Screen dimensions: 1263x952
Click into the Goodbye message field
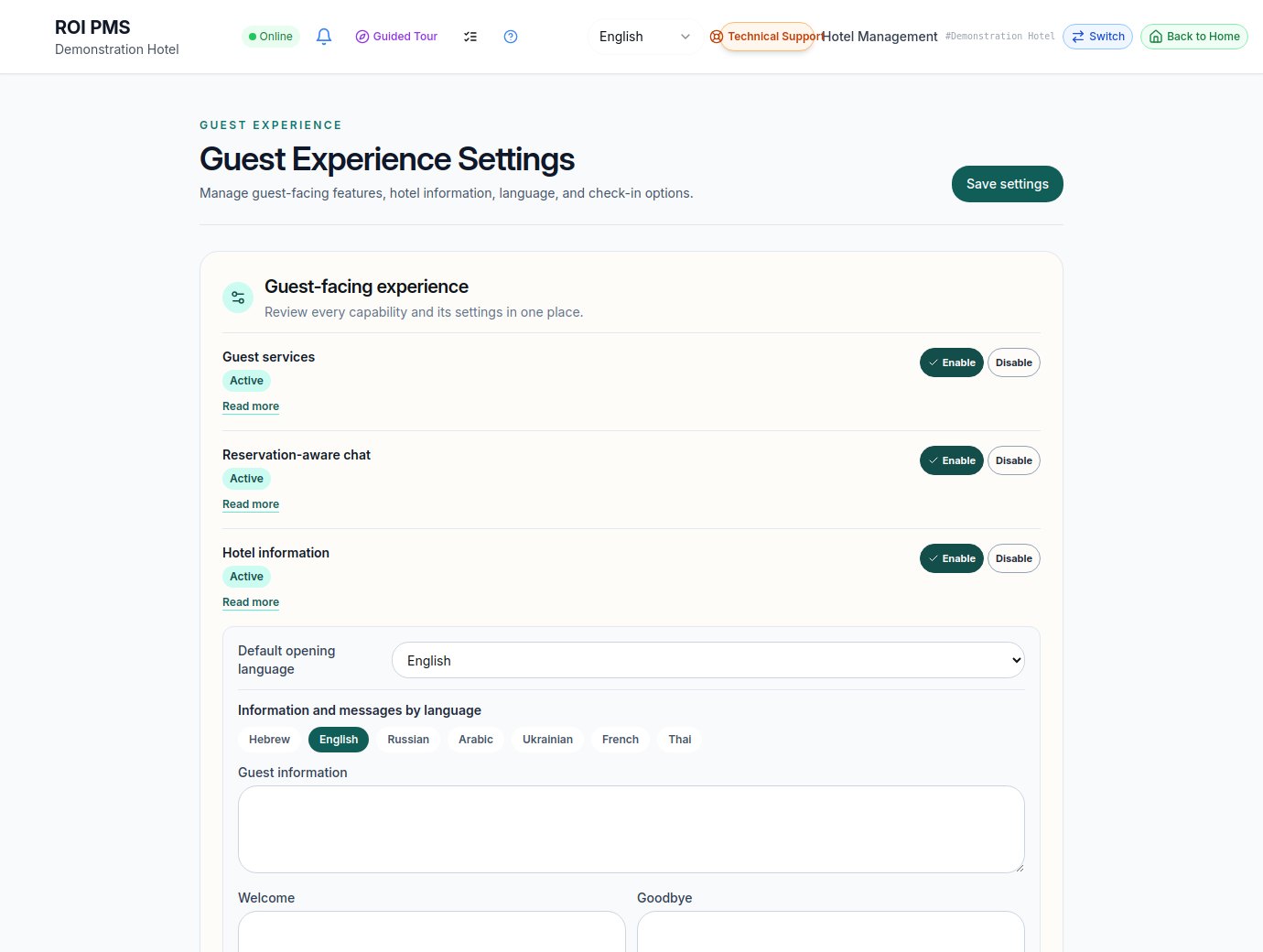click(830, 931)
